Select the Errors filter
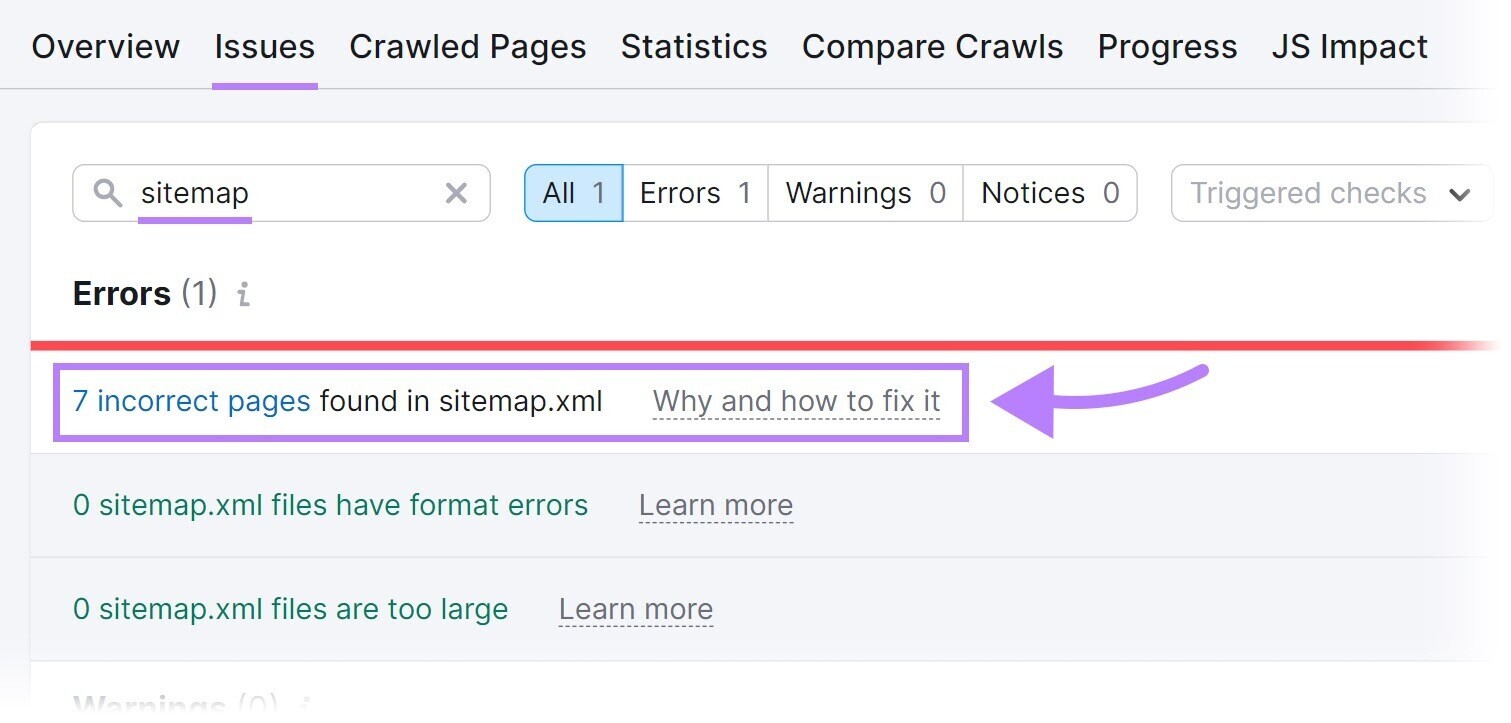 [x=695, y=193]
